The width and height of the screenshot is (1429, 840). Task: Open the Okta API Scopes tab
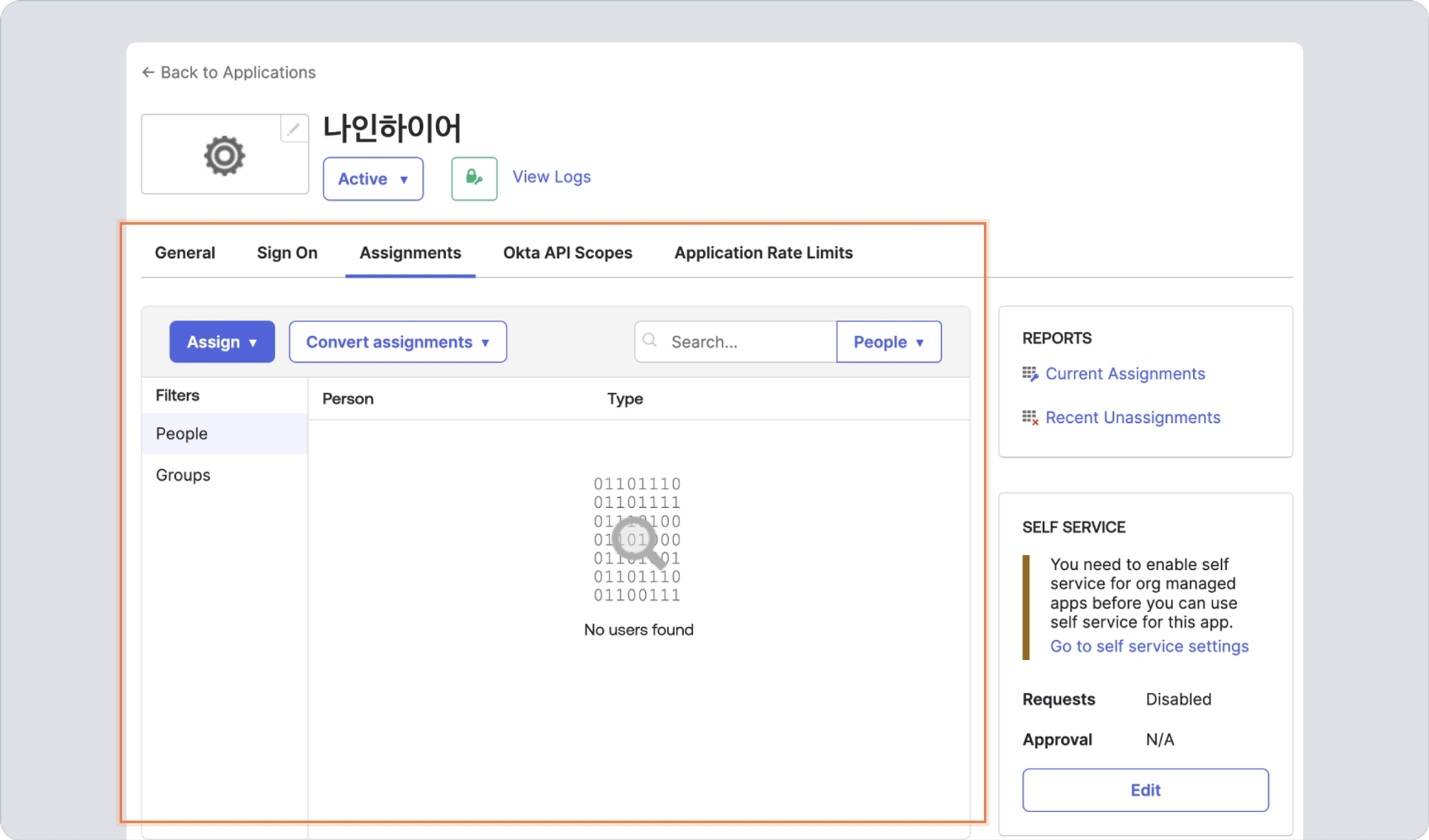point(567,253)
